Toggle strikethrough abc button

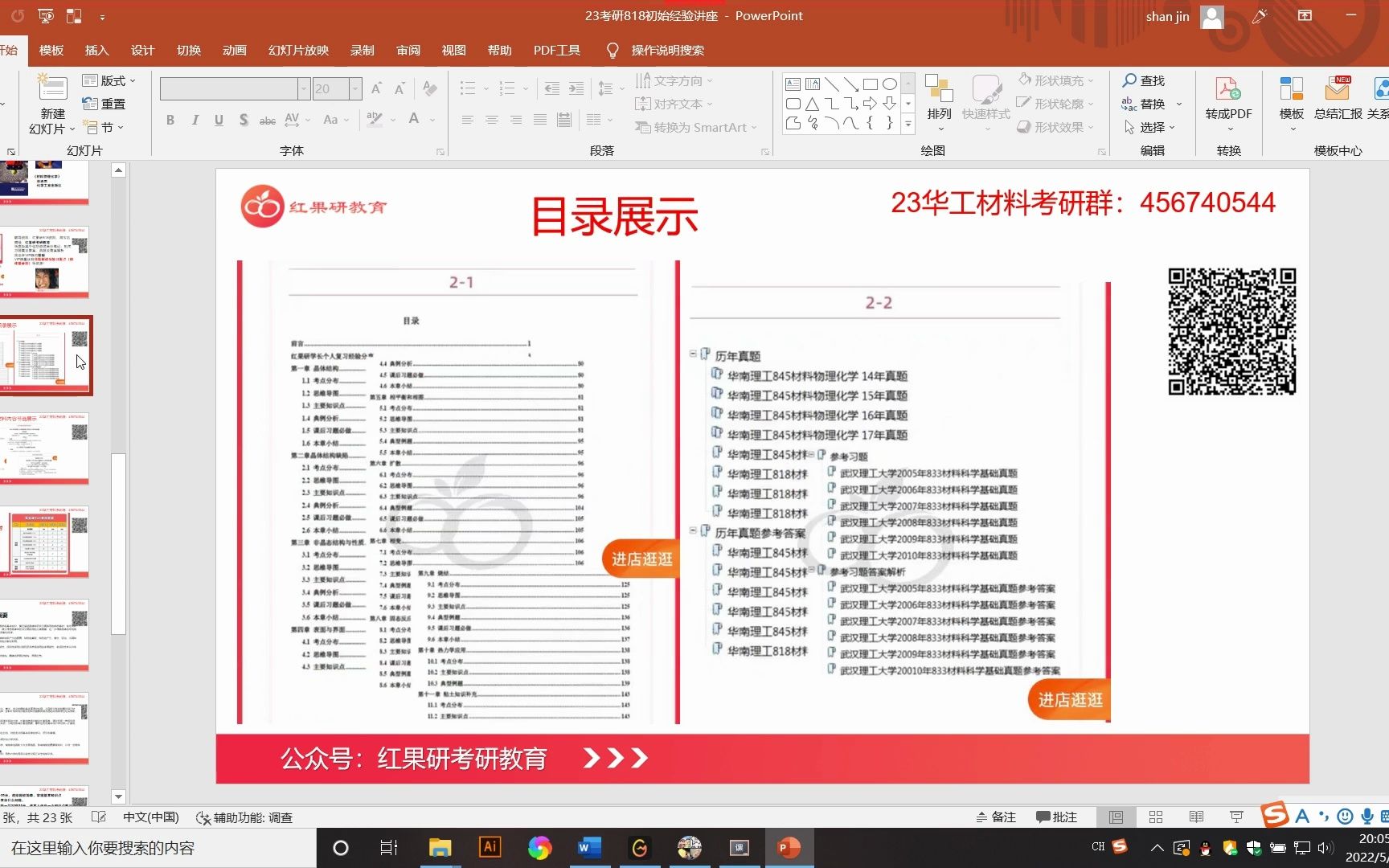[268, 121]
